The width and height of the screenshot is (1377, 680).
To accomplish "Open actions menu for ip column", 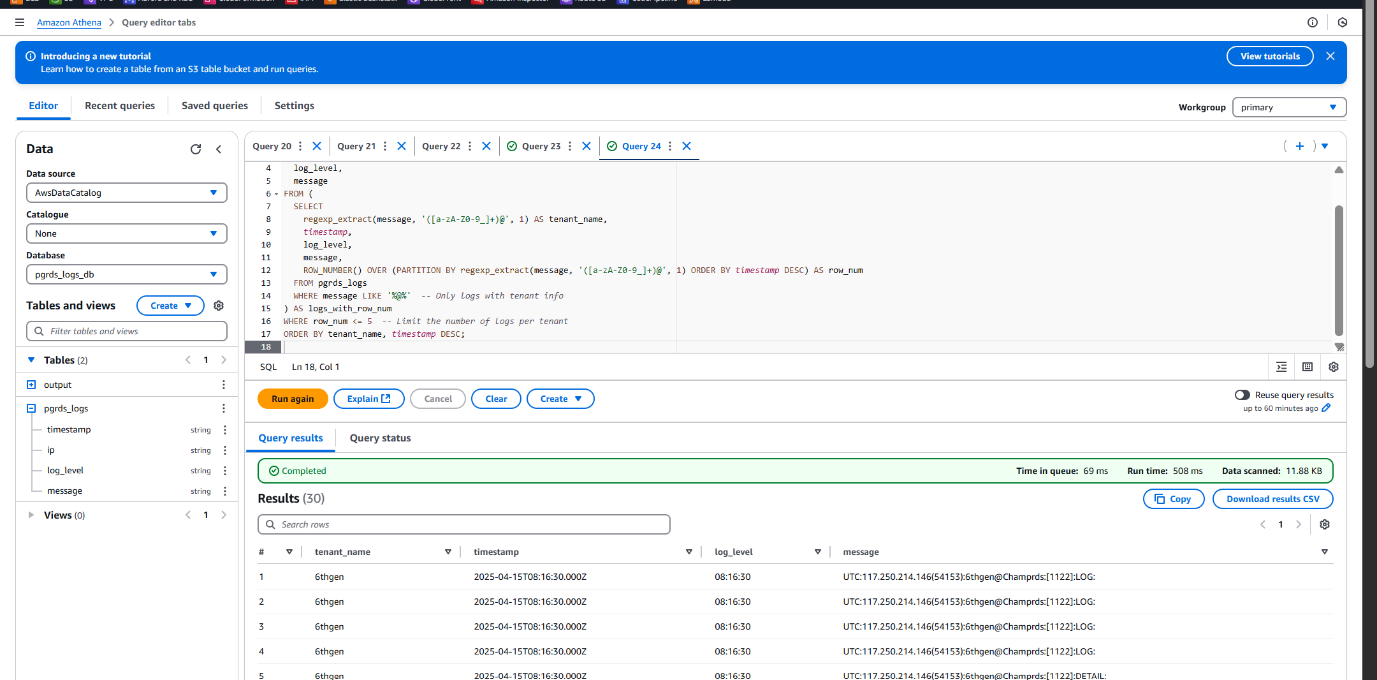I will point(224,450).
